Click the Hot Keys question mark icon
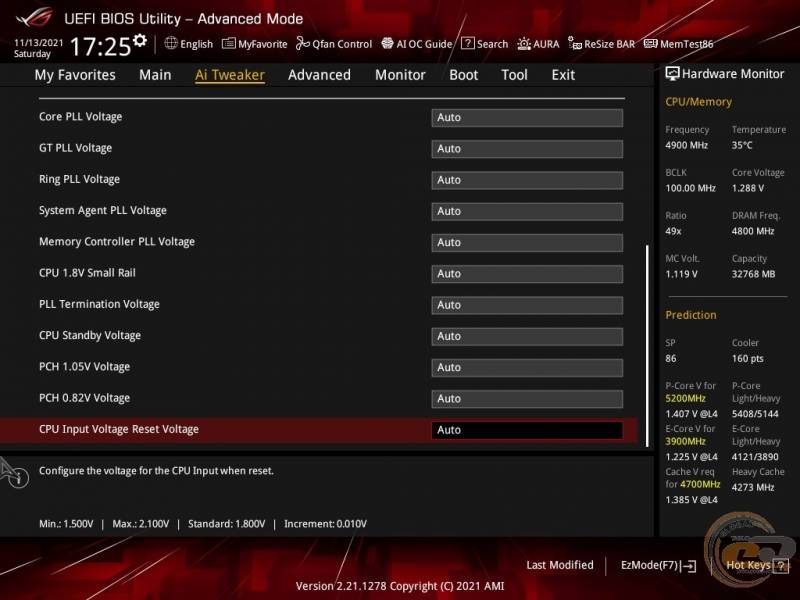800x600 pixels. pyautogui.click(x=781, y=565)
